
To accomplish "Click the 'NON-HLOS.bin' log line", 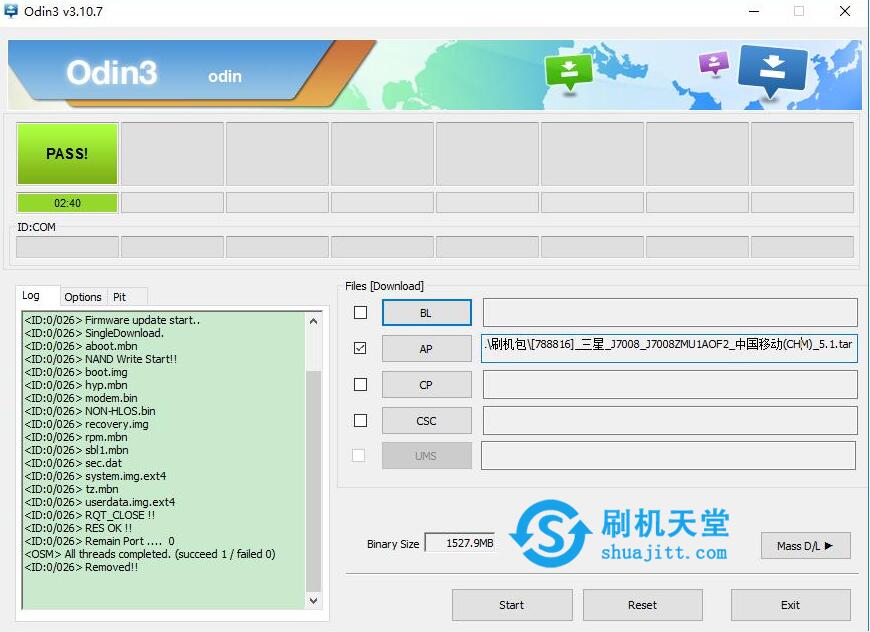I will [90, 411].
